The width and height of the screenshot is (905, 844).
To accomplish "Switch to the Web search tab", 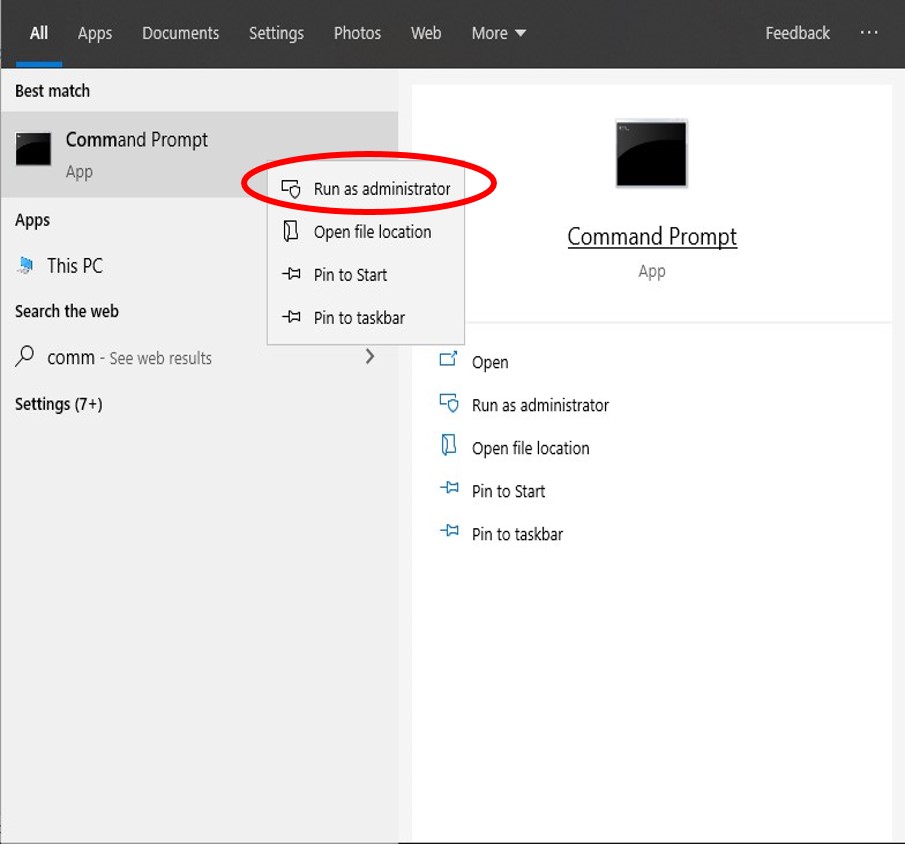I will (x=426, y=33).
